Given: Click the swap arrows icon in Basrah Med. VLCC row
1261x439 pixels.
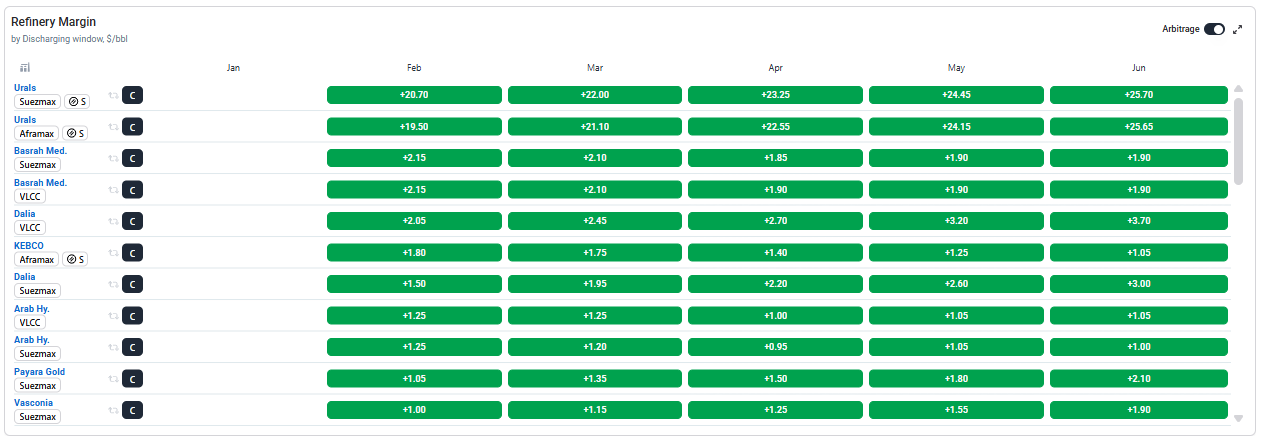Looking at the screenshot, I should [113, 190].
